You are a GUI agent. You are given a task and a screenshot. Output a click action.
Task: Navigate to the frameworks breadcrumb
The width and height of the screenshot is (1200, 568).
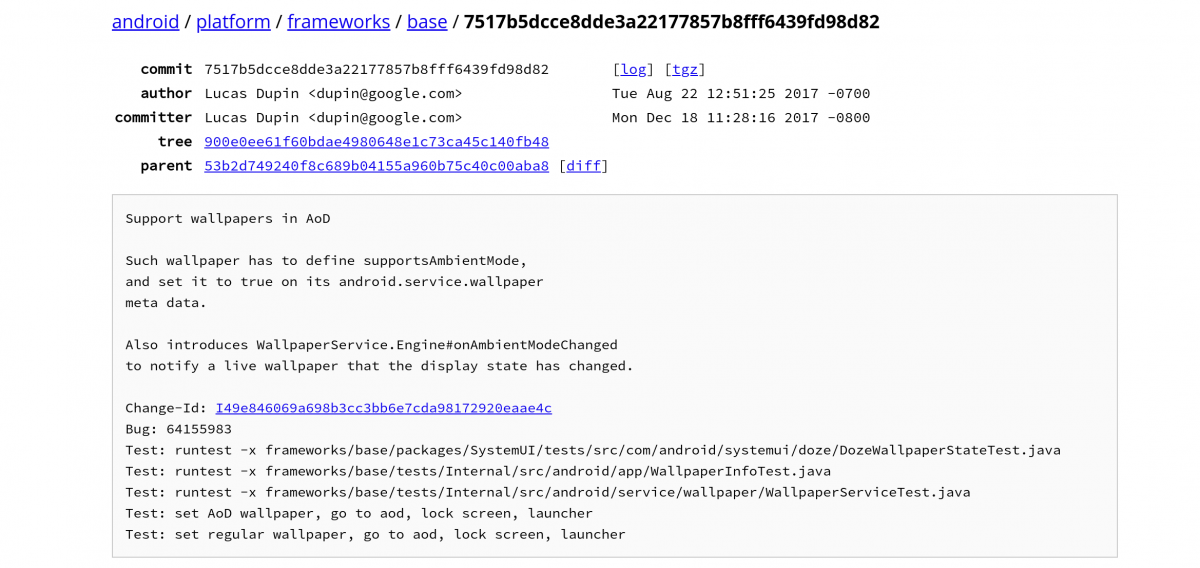coord(338,21)
